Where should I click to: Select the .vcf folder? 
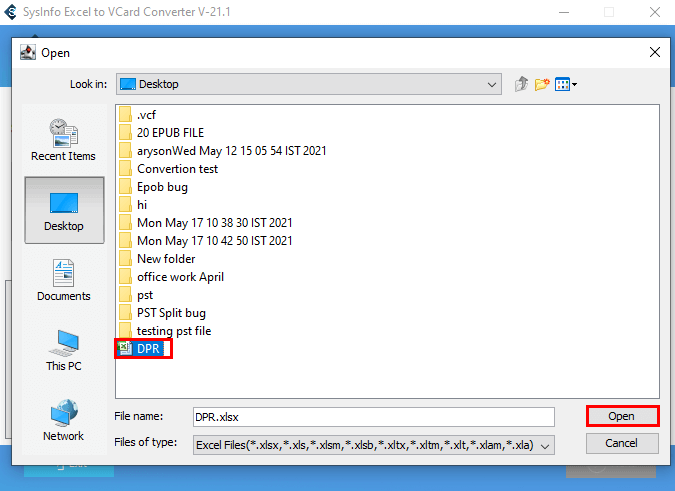coord(138,115)
